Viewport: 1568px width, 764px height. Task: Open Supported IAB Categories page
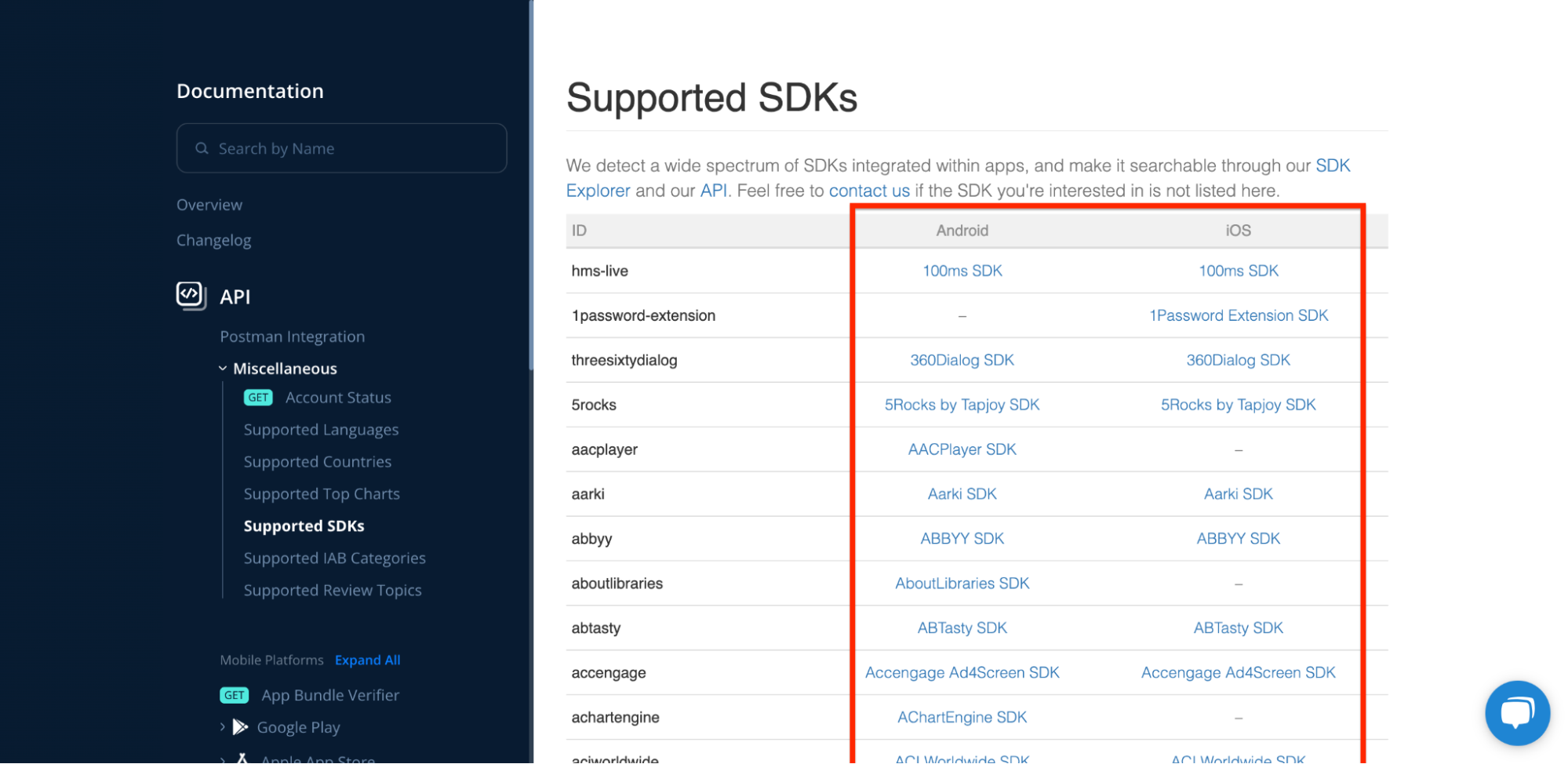pos(334,558)
